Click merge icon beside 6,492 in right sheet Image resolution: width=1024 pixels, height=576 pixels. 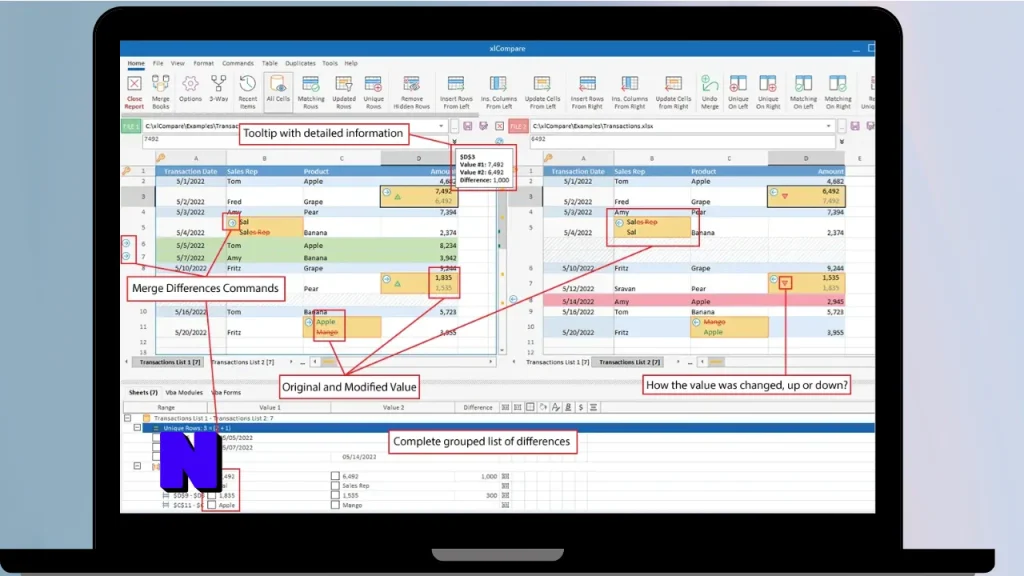(774, 193)
